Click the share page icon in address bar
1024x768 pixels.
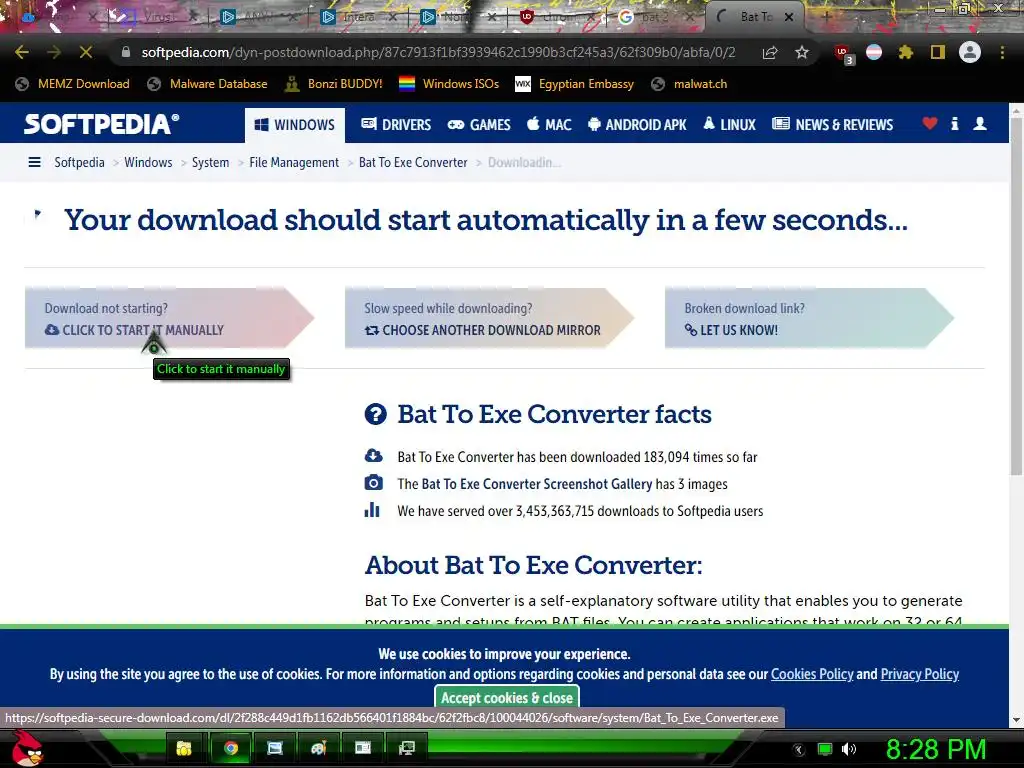(770, 52)
